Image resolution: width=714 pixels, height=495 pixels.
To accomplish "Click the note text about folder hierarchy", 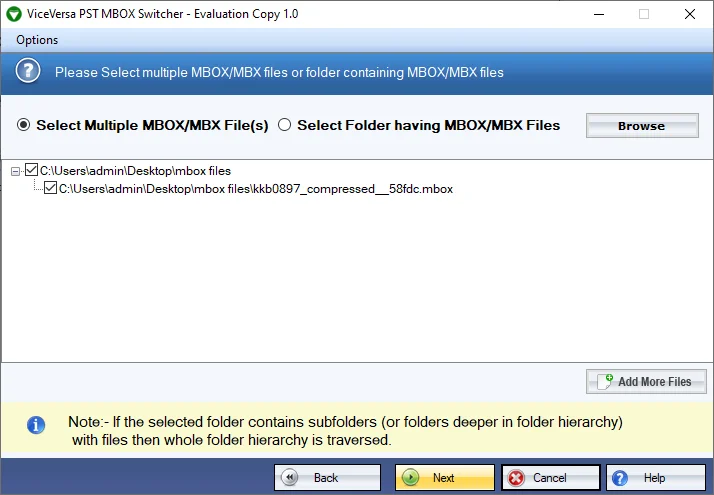I will click(345, 431).
